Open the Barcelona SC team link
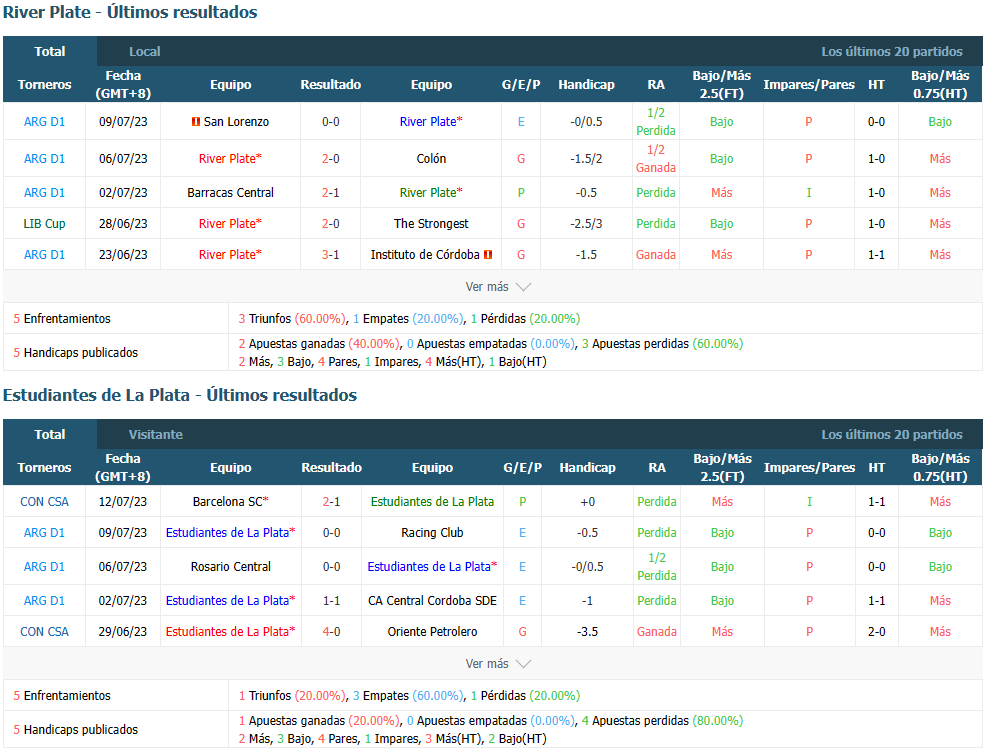 [227, 502]
